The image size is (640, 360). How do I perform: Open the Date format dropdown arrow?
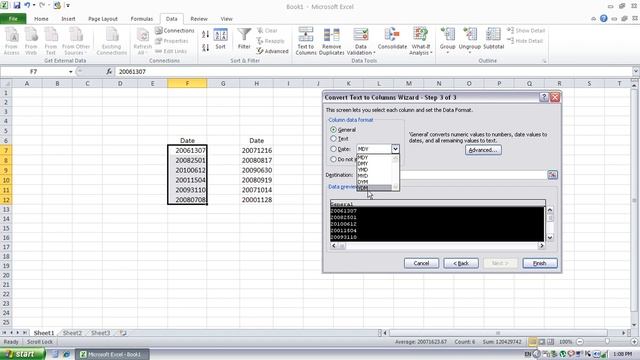tap(395, 149)
